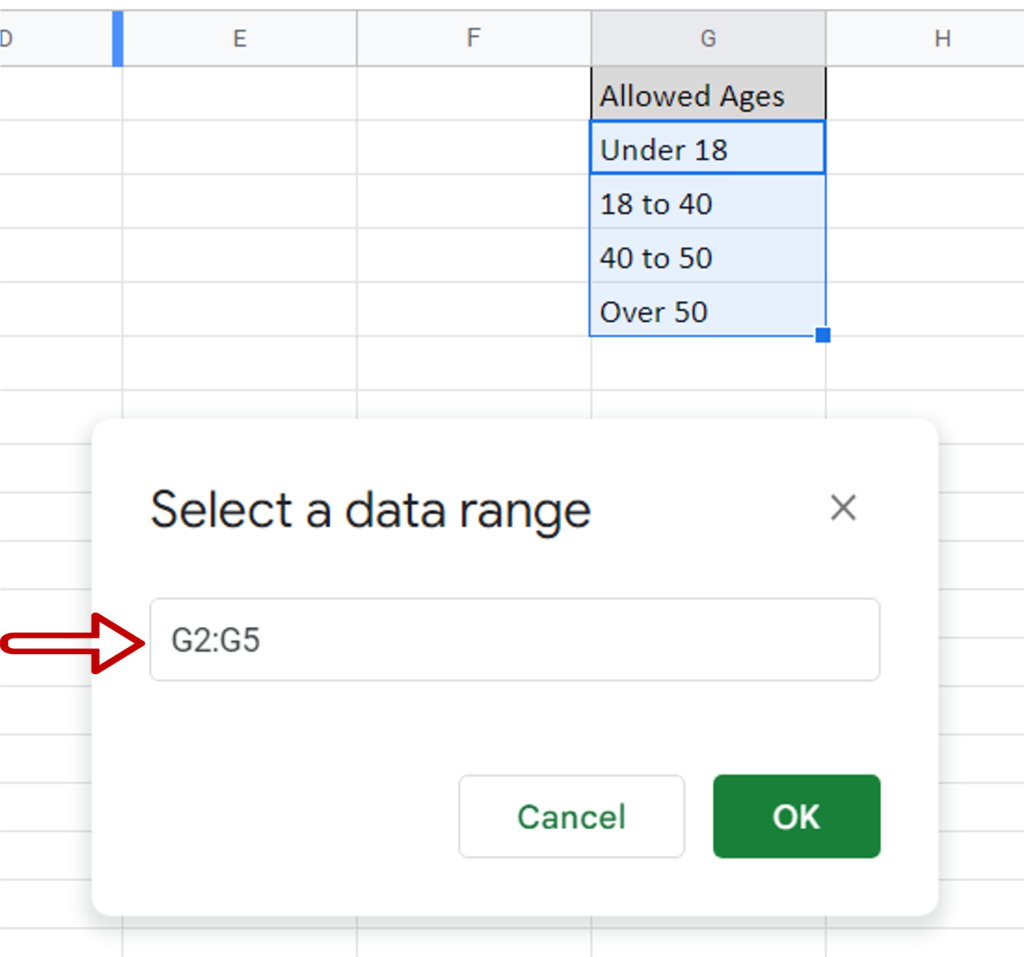Viewport: 1024px width, 957px height.
Task: Click the Select a data range title
Action: point(369,510)
